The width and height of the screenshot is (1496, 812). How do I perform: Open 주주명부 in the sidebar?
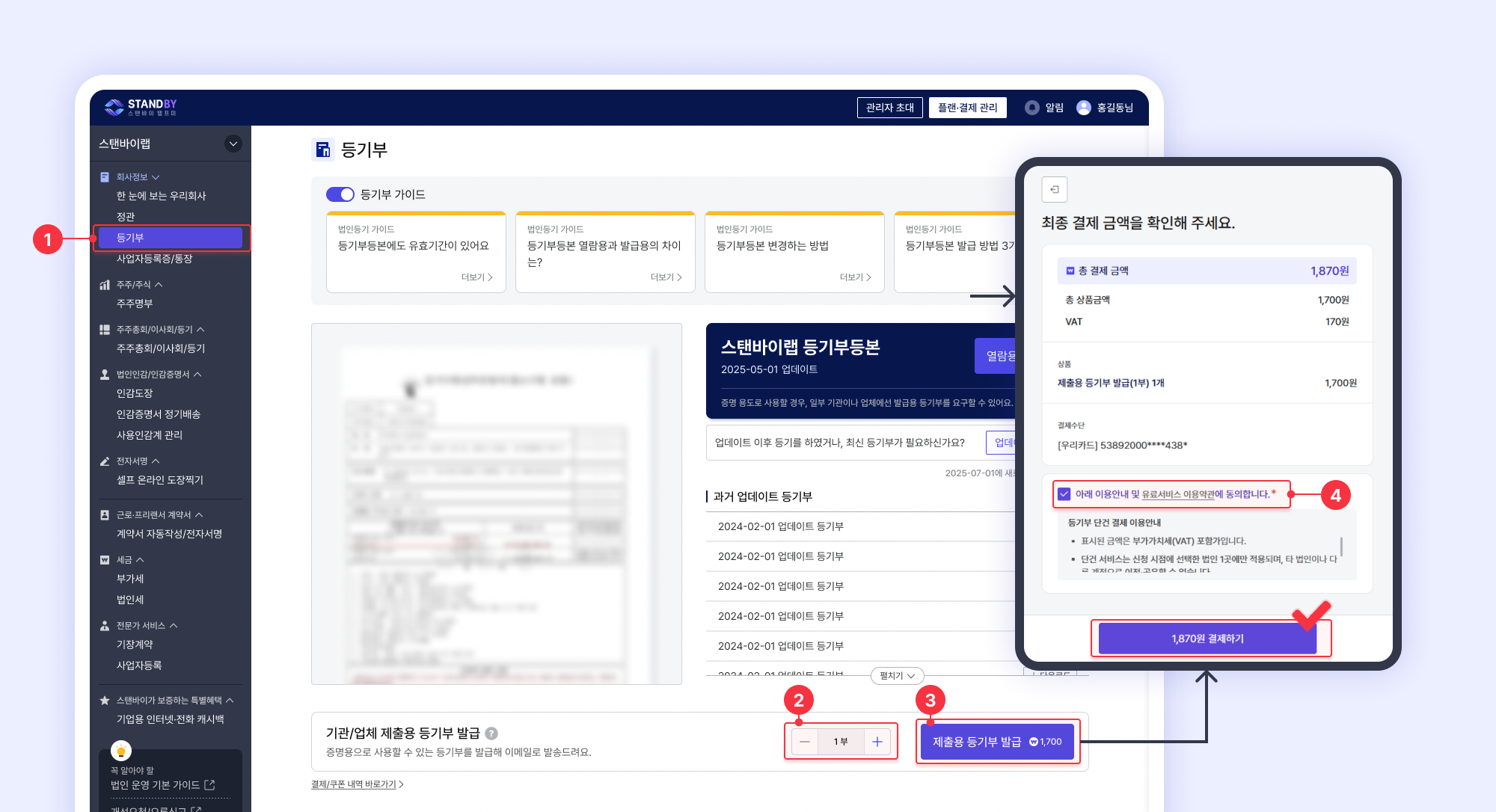click(135, 304)
